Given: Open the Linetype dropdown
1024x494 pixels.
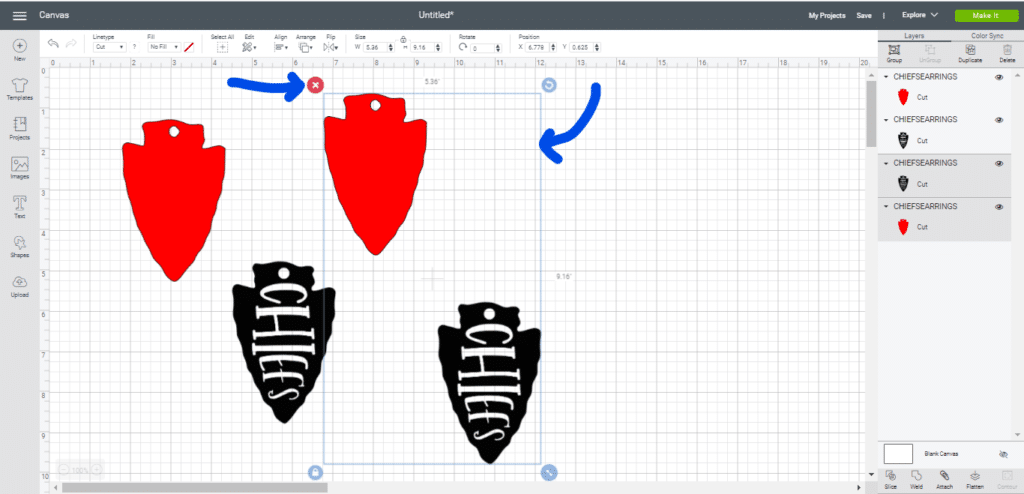Looking at the screenshot, I should point(108,47).
